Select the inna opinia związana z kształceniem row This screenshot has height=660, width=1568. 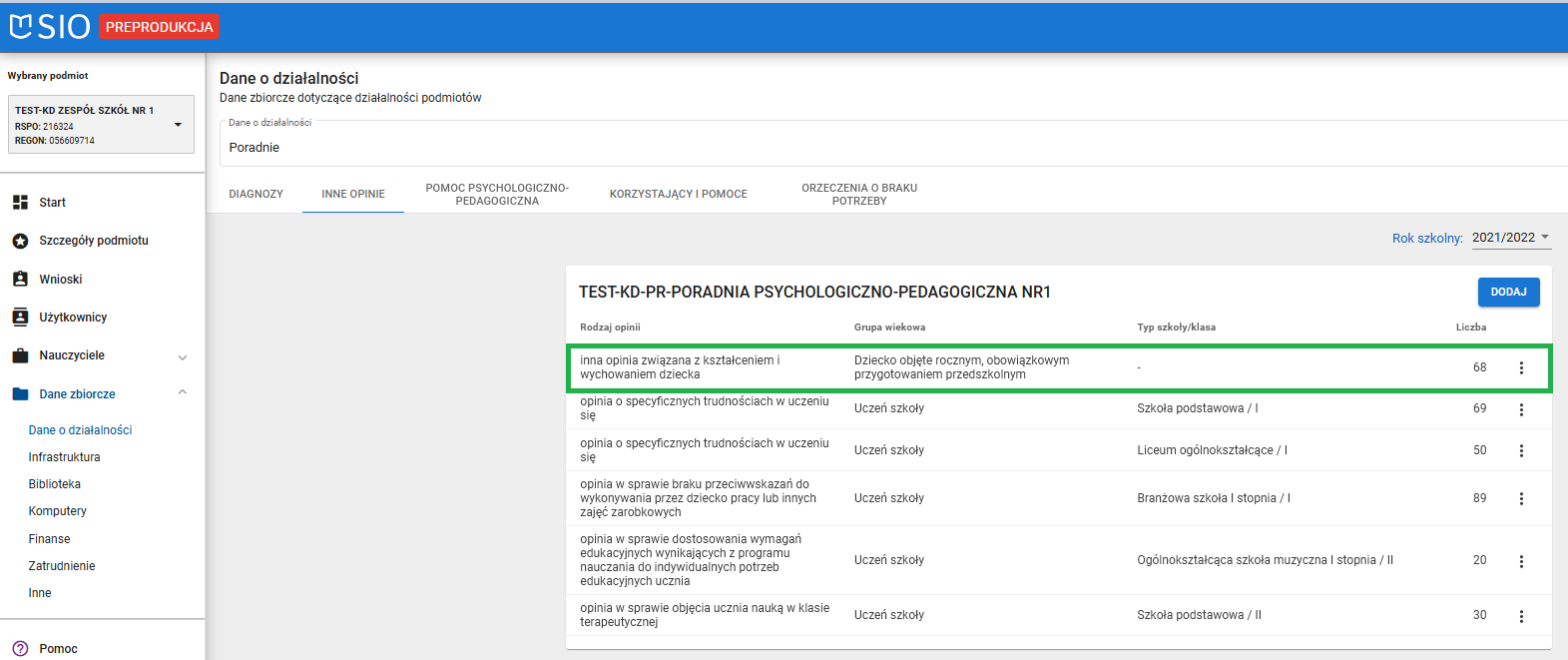click(x=1059, y=367)
